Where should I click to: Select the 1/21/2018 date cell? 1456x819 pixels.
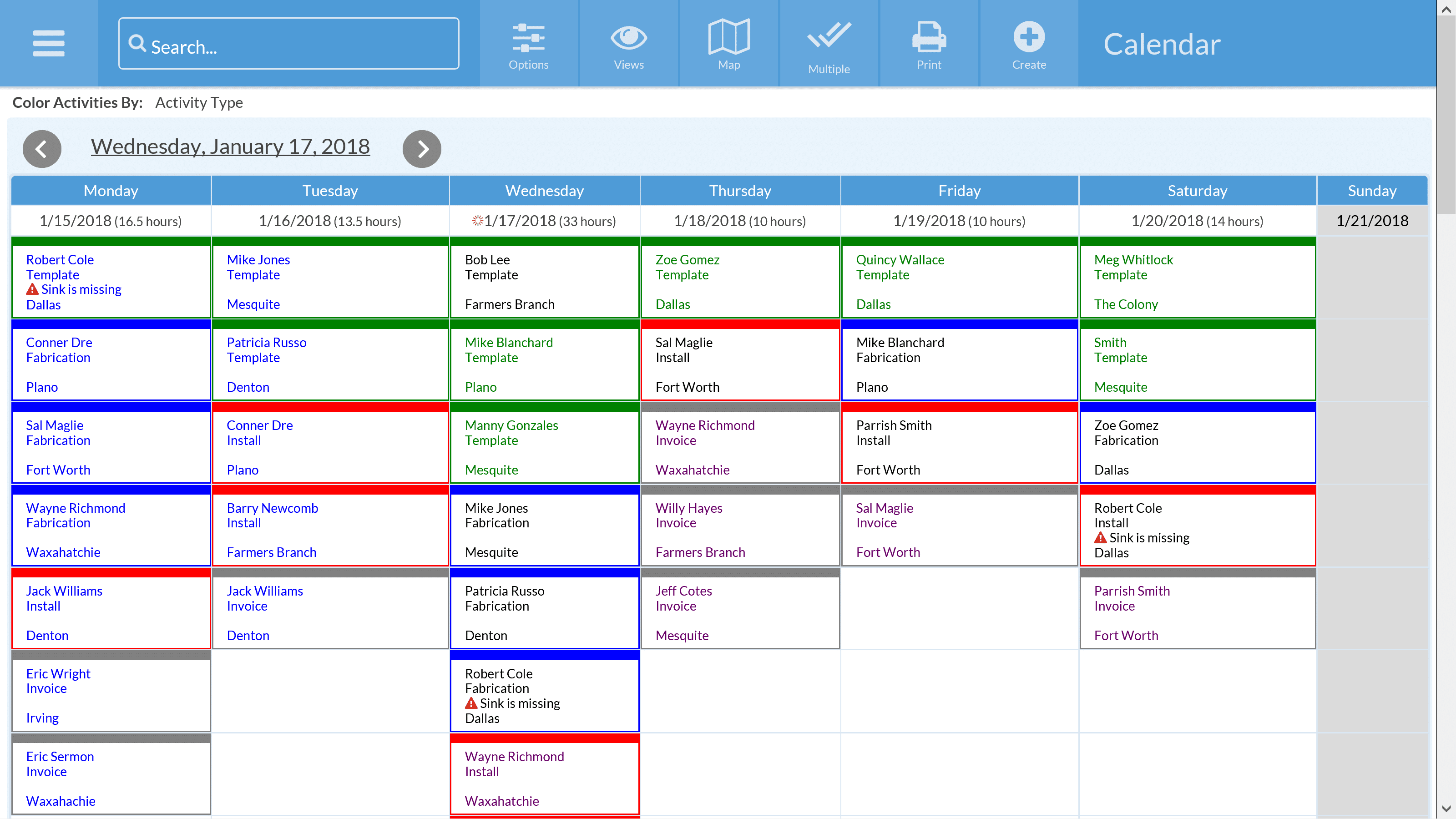click(x=1372, y=221)
